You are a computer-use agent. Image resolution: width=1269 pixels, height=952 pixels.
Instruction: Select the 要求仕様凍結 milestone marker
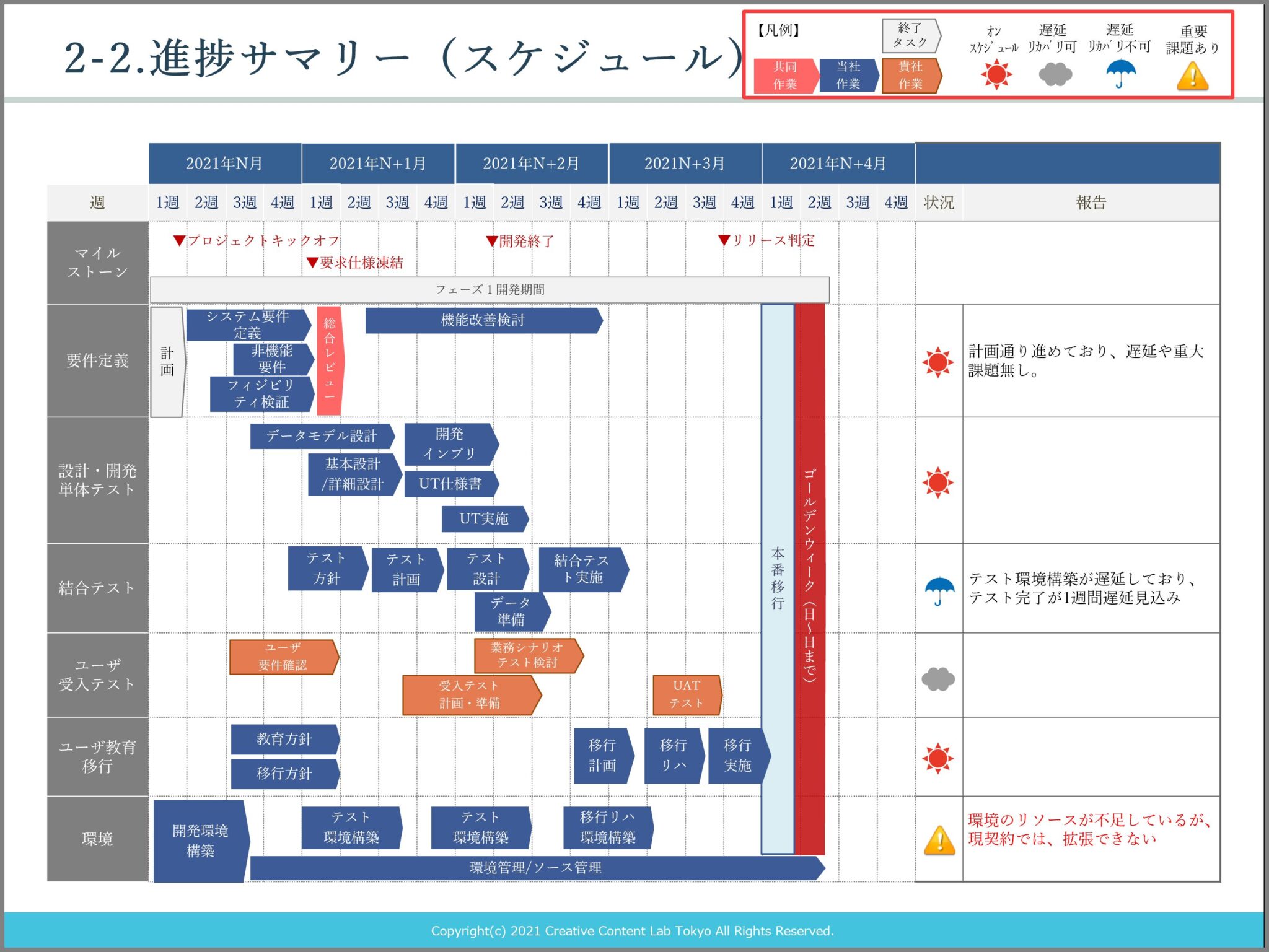point(312,263)
